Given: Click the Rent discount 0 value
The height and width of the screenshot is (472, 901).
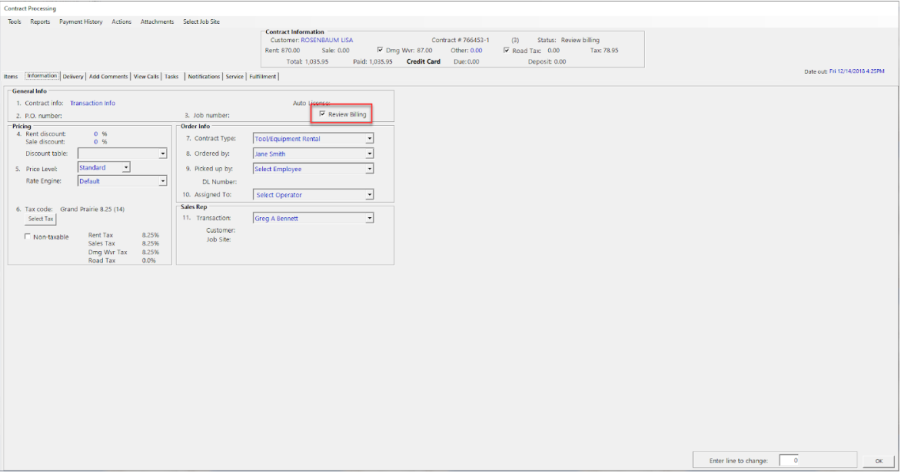Looking at the screenshot, I should (x=95, y=134).
